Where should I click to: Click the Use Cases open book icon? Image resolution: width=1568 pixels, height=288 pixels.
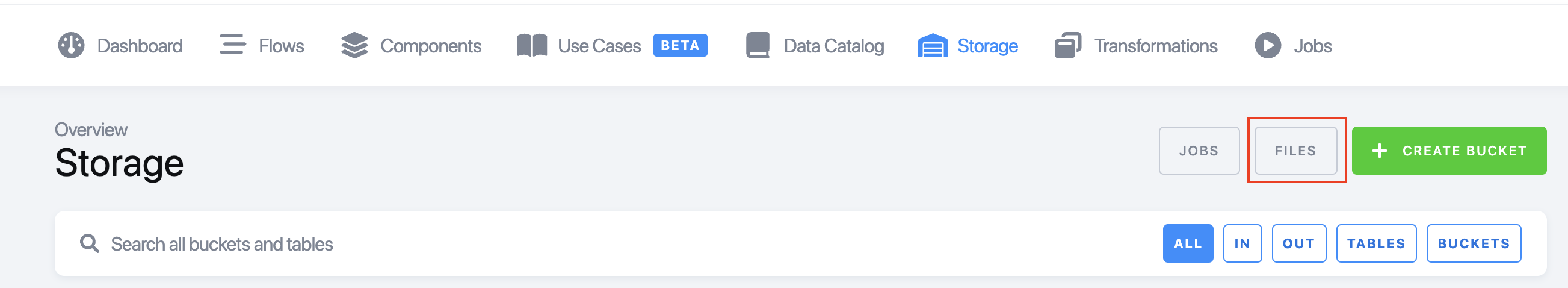point(532,46)
